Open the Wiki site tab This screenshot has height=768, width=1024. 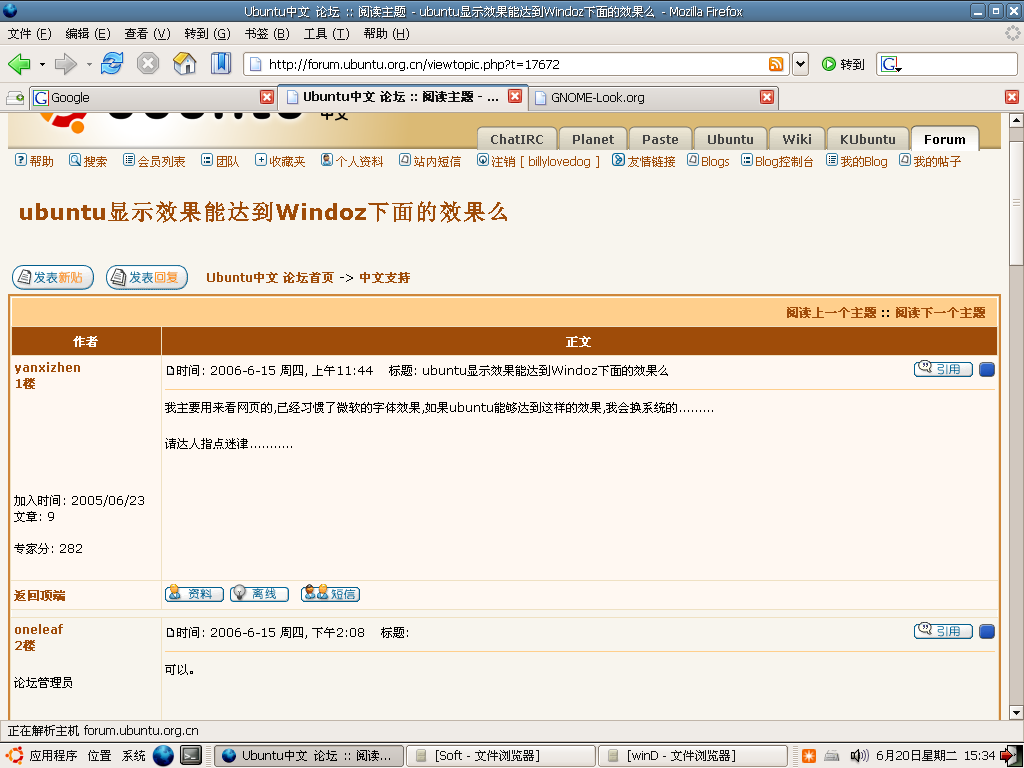click(797, 139)
